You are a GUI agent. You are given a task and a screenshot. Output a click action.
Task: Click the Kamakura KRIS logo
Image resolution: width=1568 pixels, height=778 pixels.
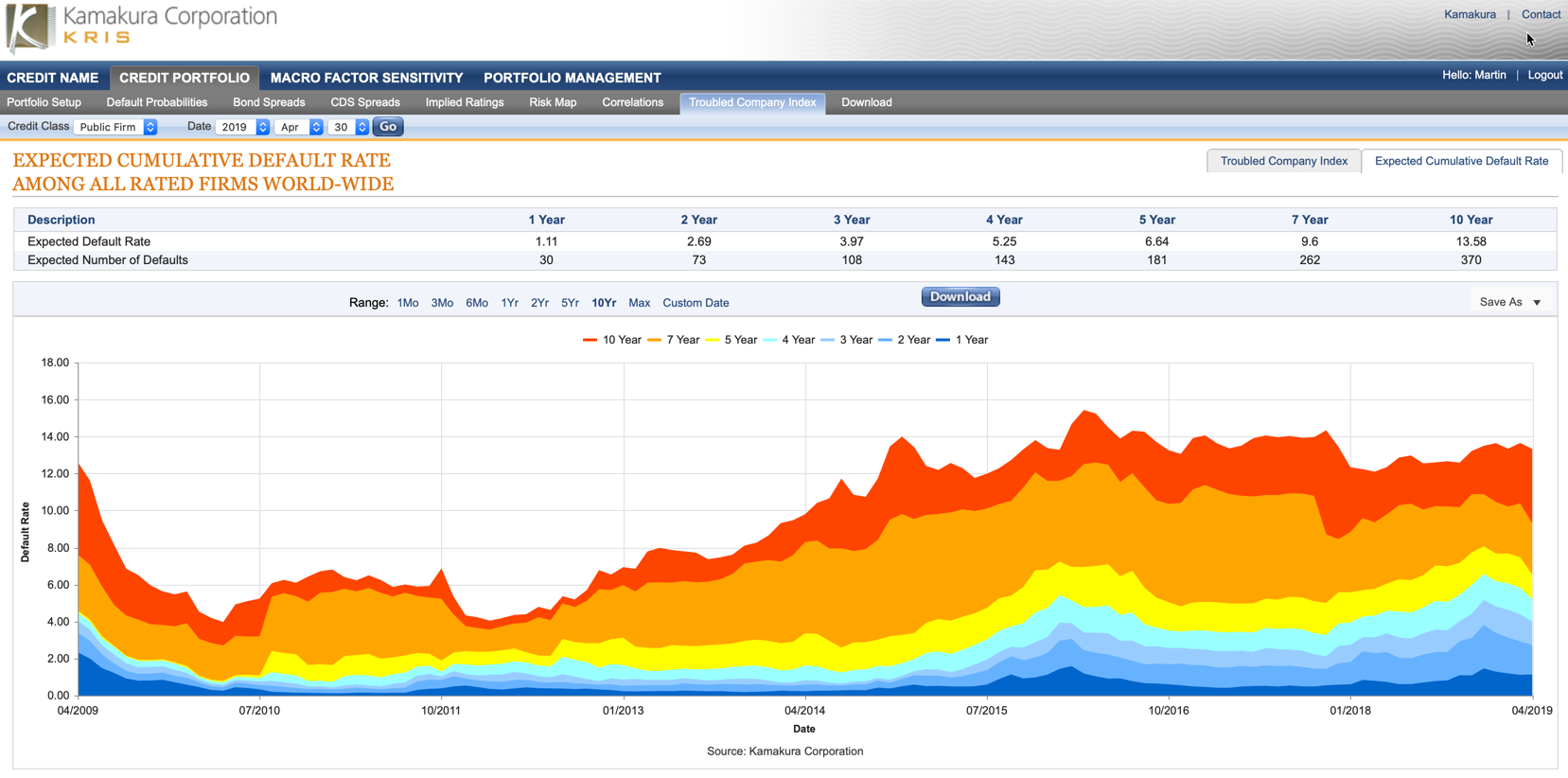142,27
